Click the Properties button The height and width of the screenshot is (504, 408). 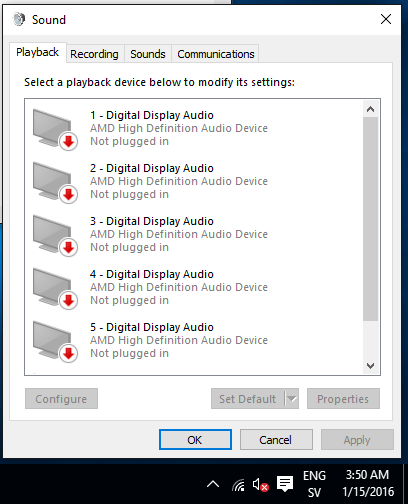coord(343,398)
